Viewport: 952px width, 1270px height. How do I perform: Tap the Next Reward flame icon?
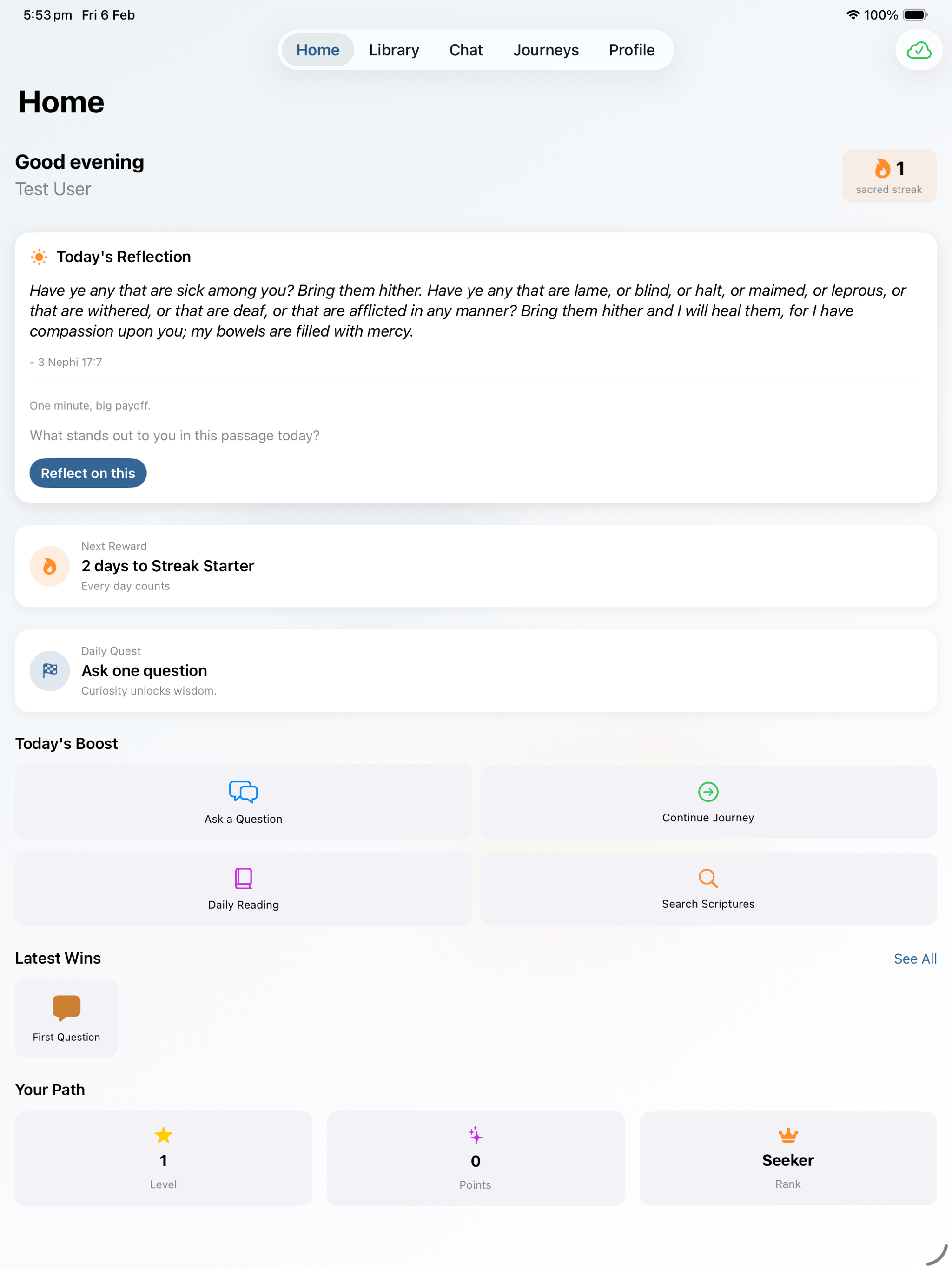(x=50, y=566)
